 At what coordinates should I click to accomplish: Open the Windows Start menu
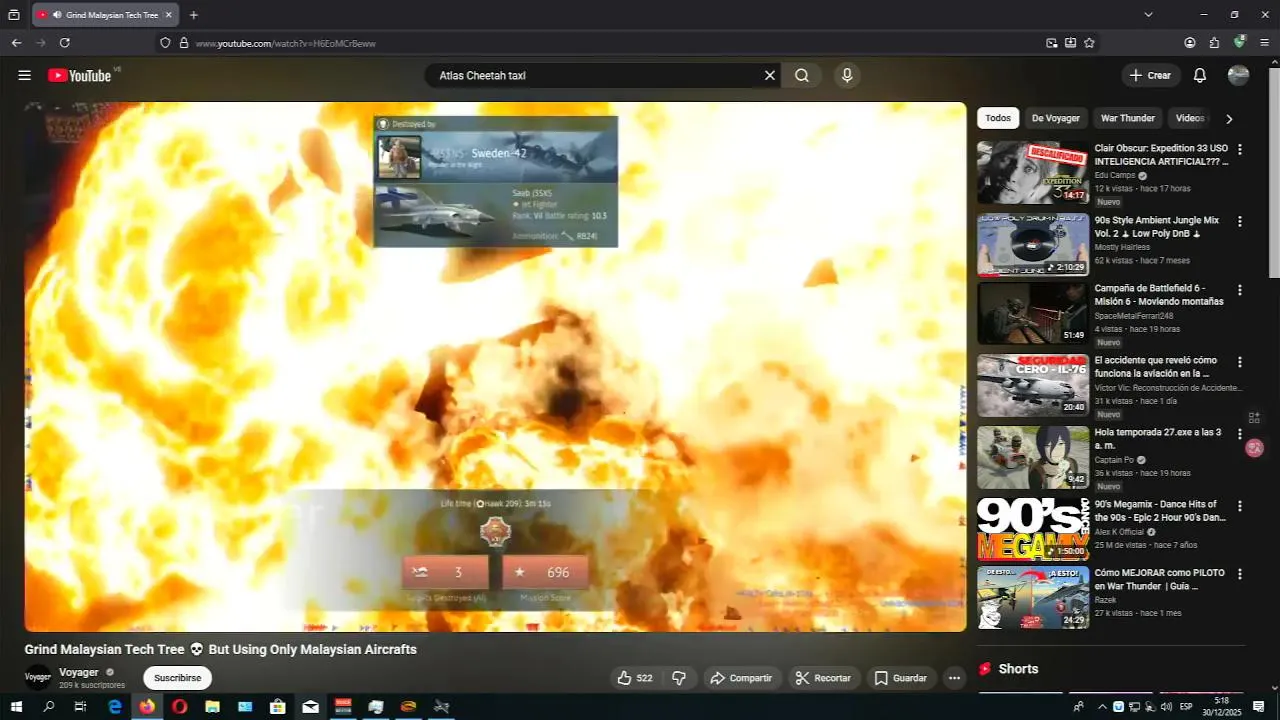[16, 707]
